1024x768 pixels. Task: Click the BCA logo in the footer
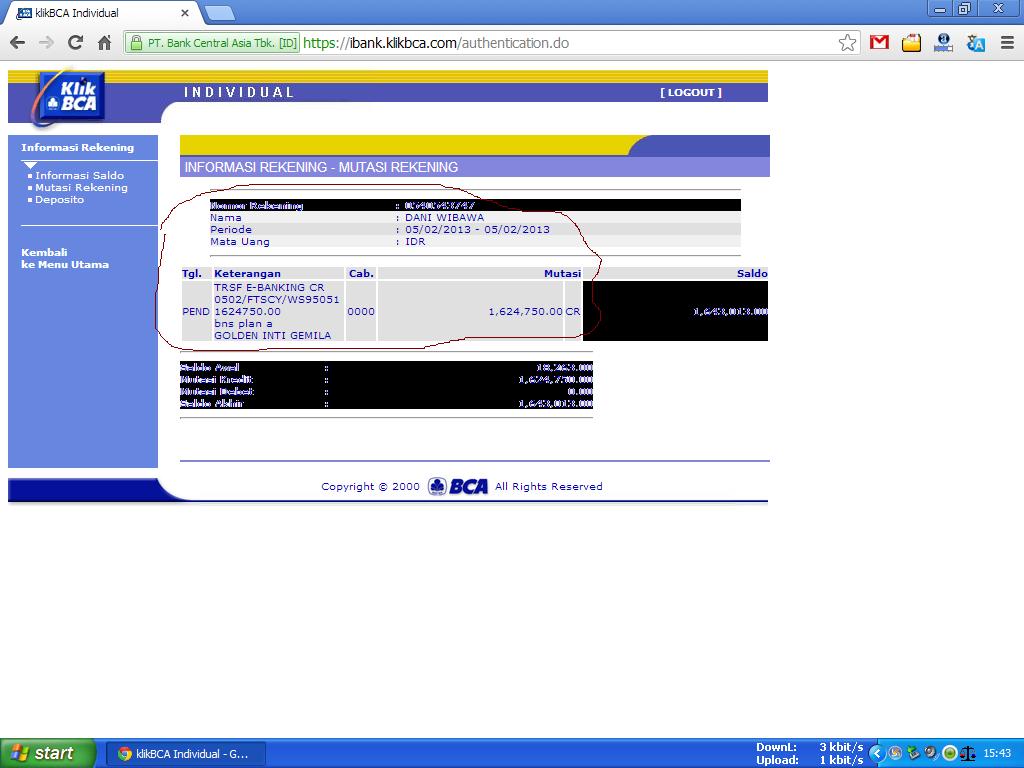pyautogui.click(x=458, y=487)
